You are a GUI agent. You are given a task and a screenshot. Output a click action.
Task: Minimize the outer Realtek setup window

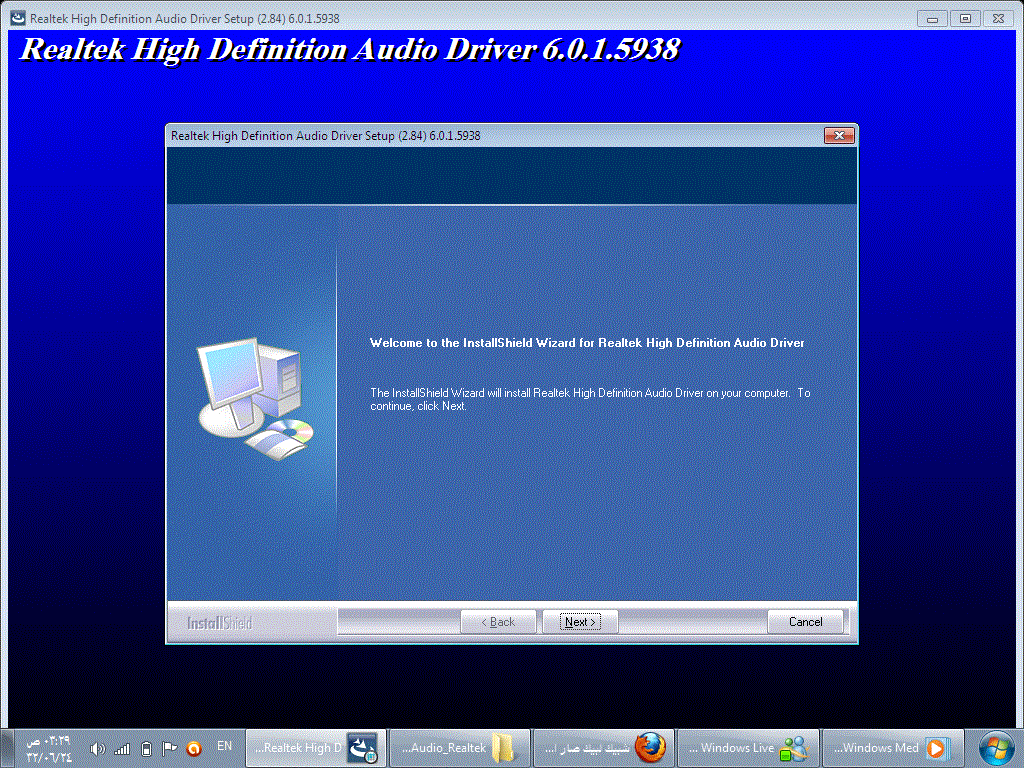(x=932, y=18)
